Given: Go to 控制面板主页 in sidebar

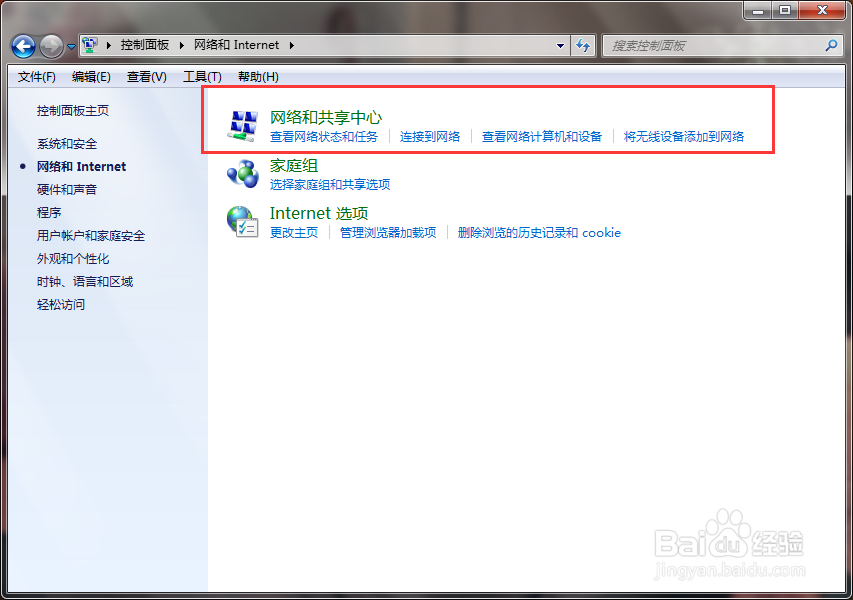Looking at the screenshot, I should (x=73, y=111).
